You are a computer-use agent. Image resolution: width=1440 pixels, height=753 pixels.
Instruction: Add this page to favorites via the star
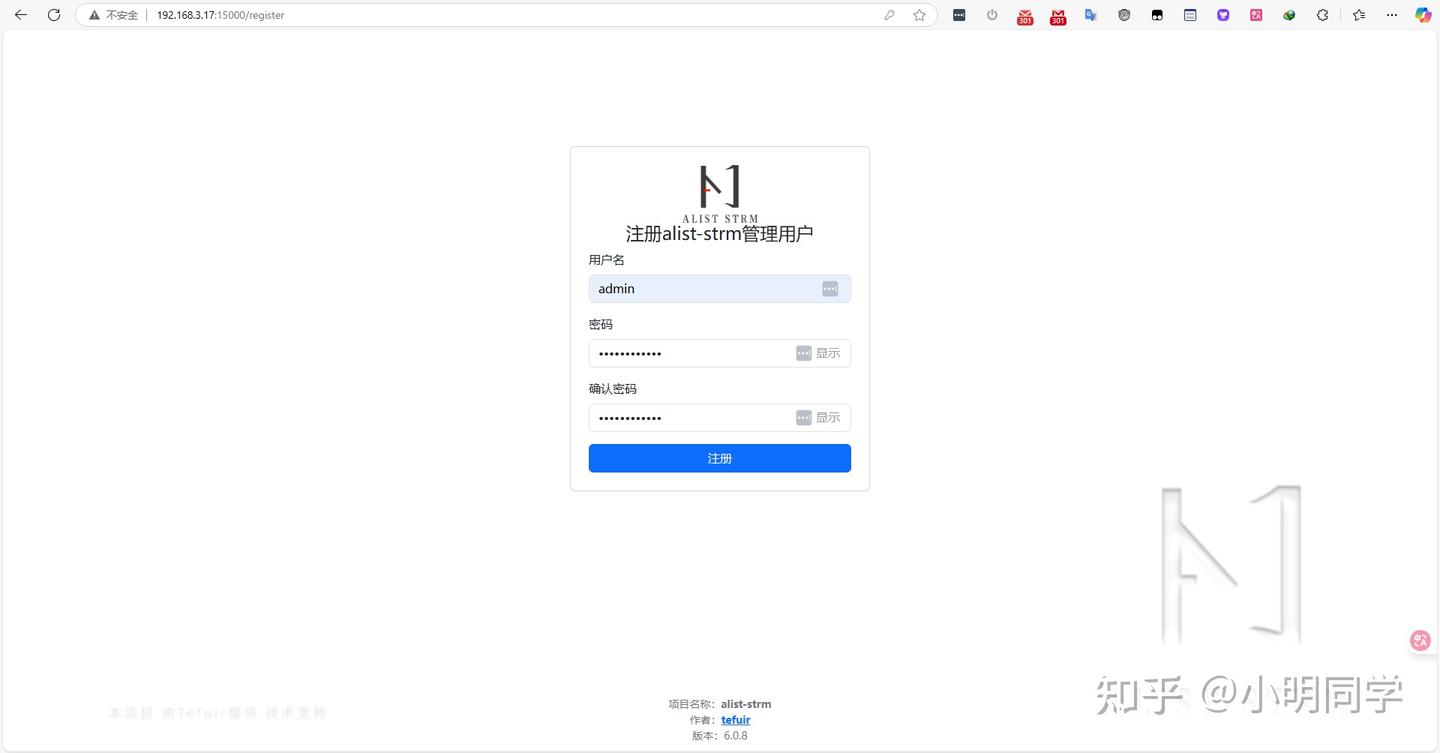(918, 15)
